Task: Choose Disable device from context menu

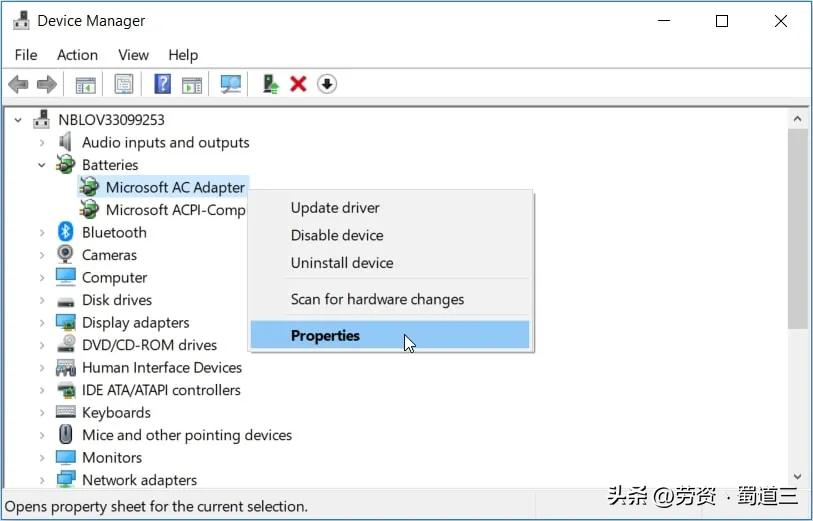Action: coord(390,235)
